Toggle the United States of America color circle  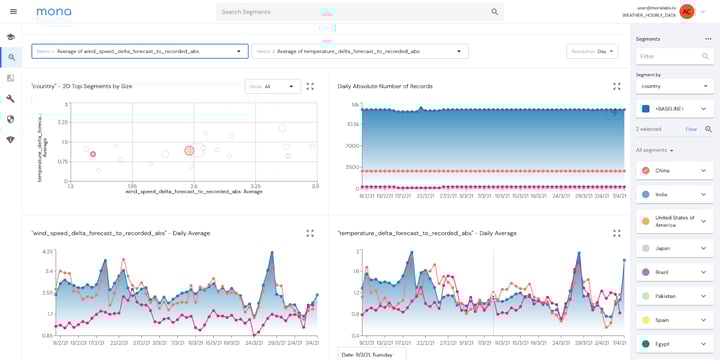point(646,221)
